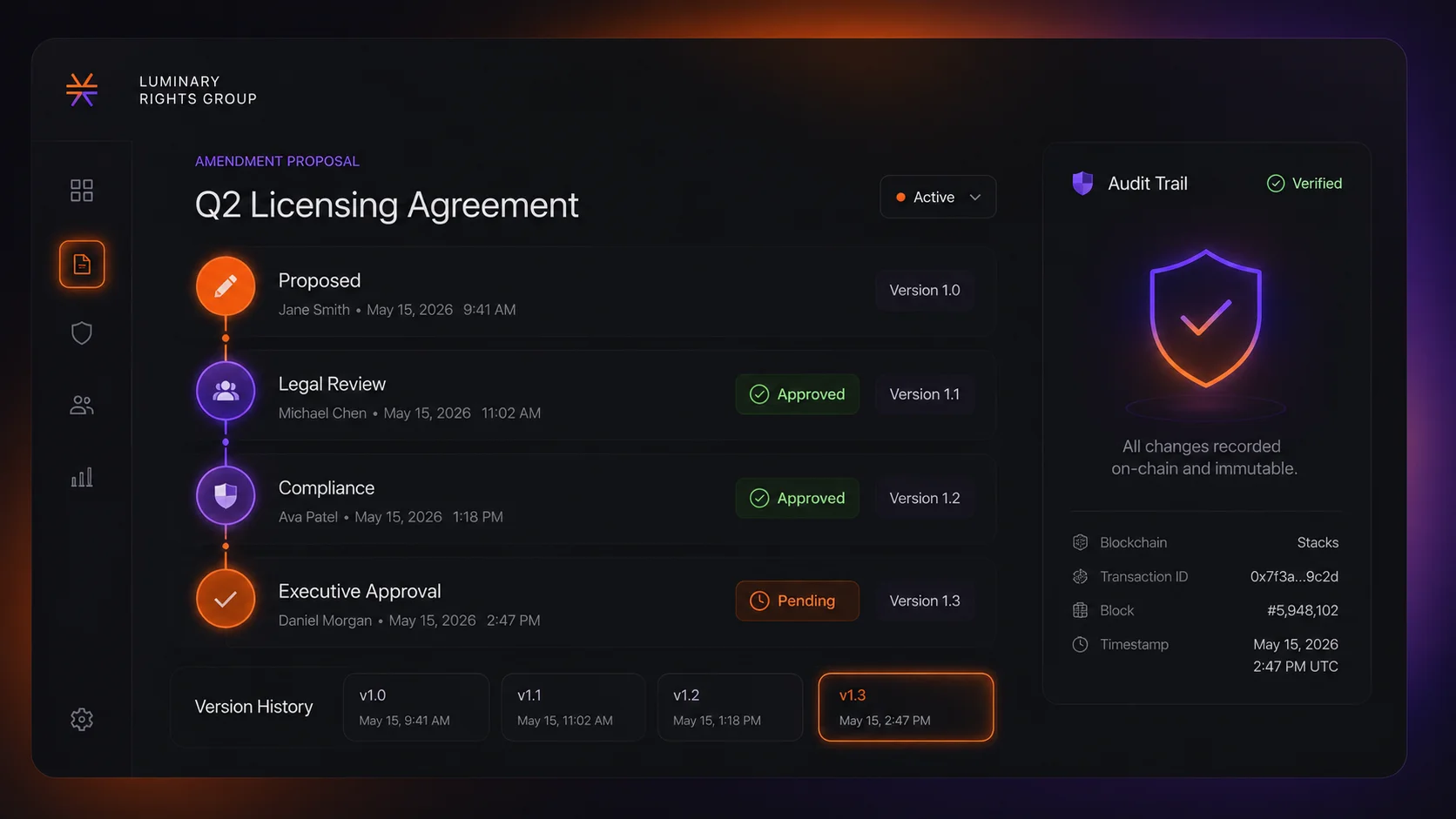Open the team members icon in sidebar
The height and width of the screenshot is (819, 1456).
[82, 405]
